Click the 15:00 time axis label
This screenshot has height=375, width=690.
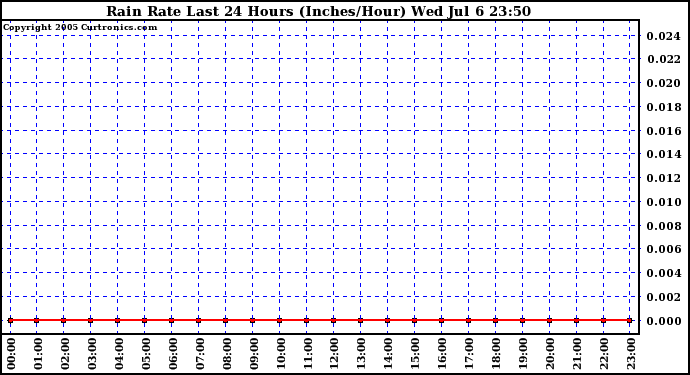[415, 353]
